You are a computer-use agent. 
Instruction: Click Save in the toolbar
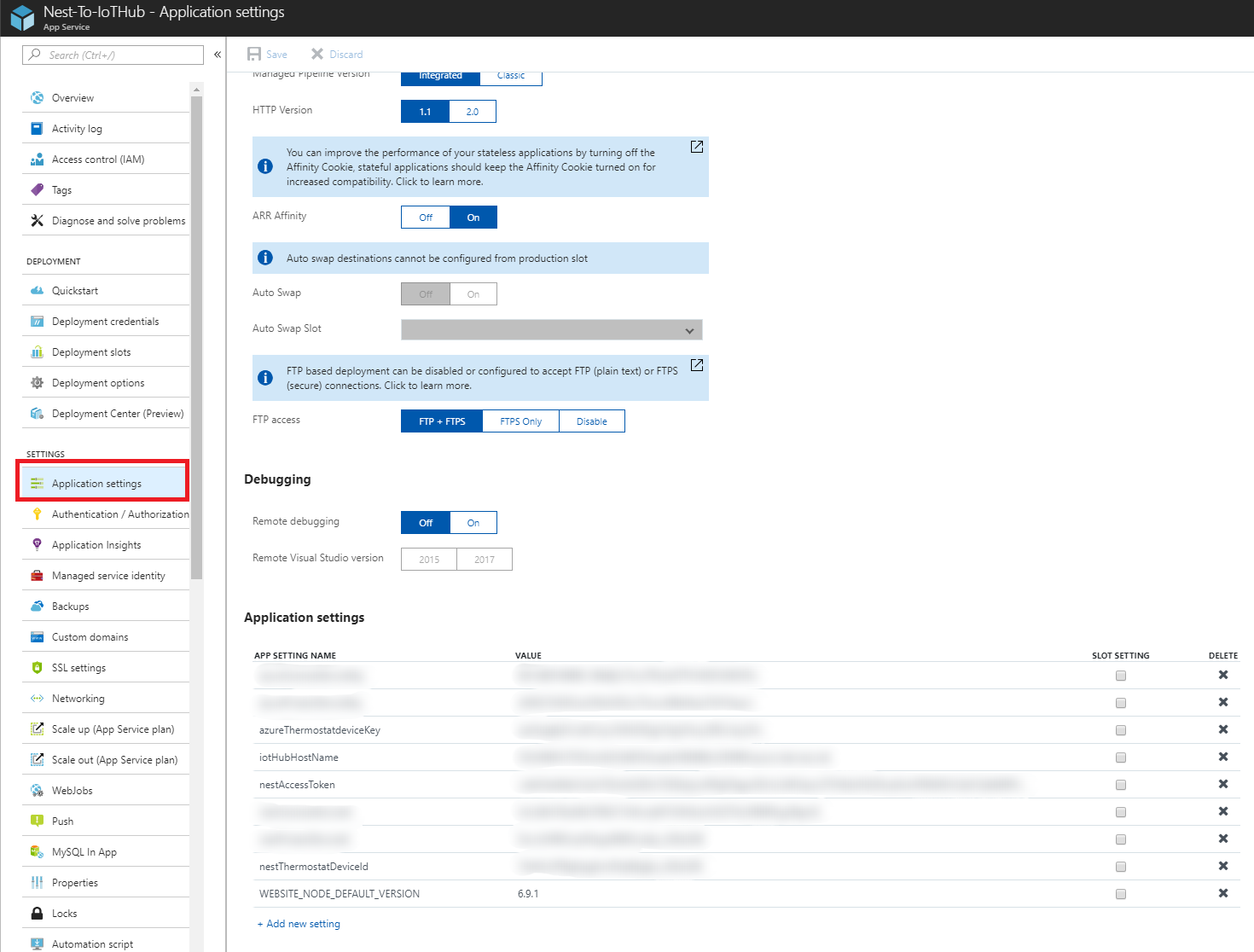point(267,55)
